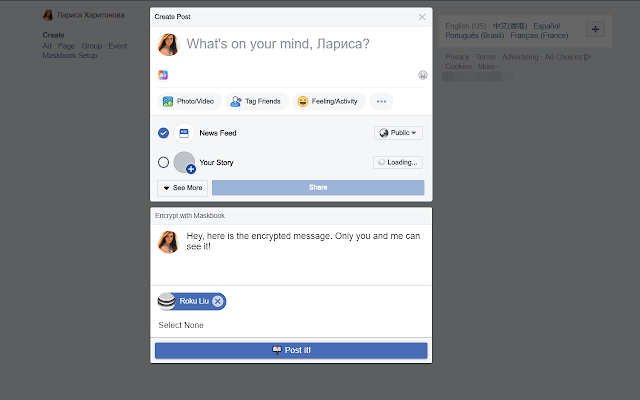The image size is (640, 400).
Task: Open the colored background picker icon
Action: tap(163, 75)
